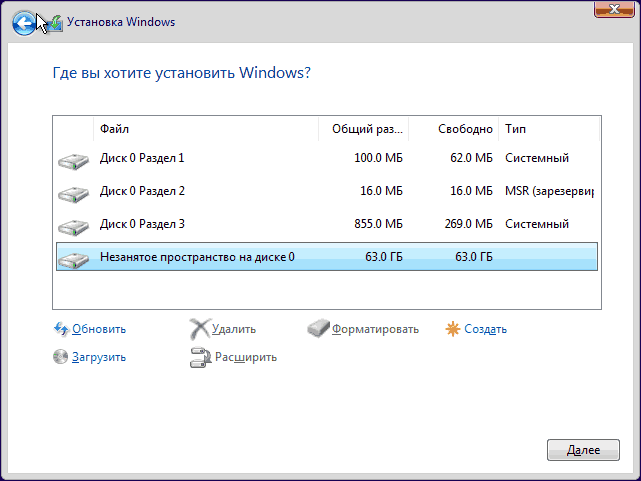This screenshot has height=481, width=641.
Task: Click the drive icon for Диск 0 Раздел 3
Action: coord(73,227)
